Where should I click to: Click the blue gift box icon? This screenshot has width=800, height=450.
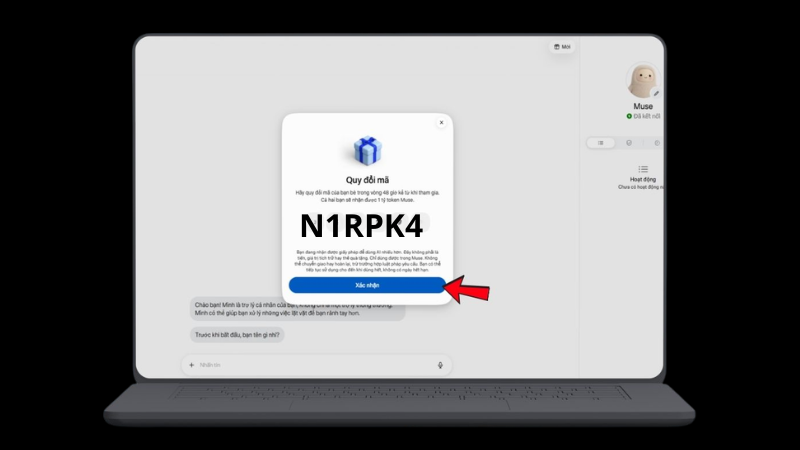pos(367,151)
